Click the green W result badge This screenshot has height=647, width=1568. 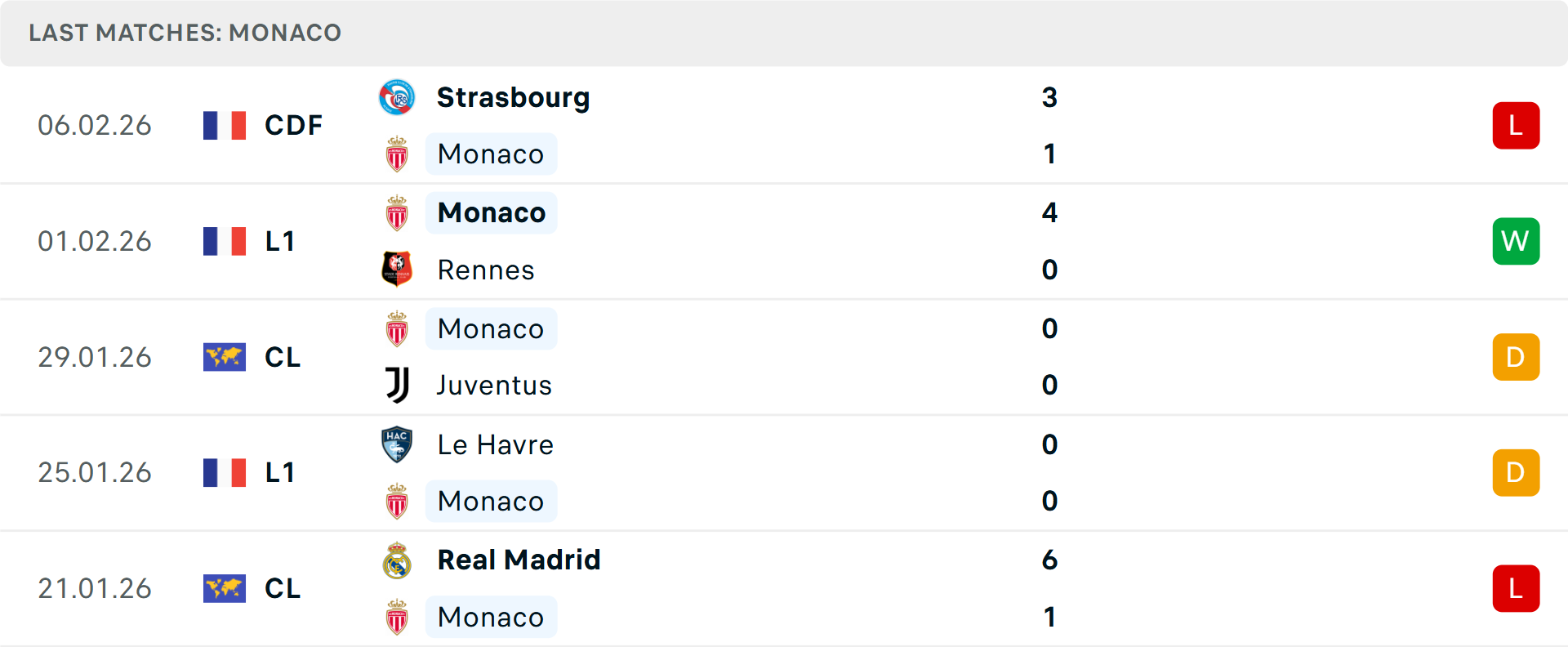[x=1516, y=241]
